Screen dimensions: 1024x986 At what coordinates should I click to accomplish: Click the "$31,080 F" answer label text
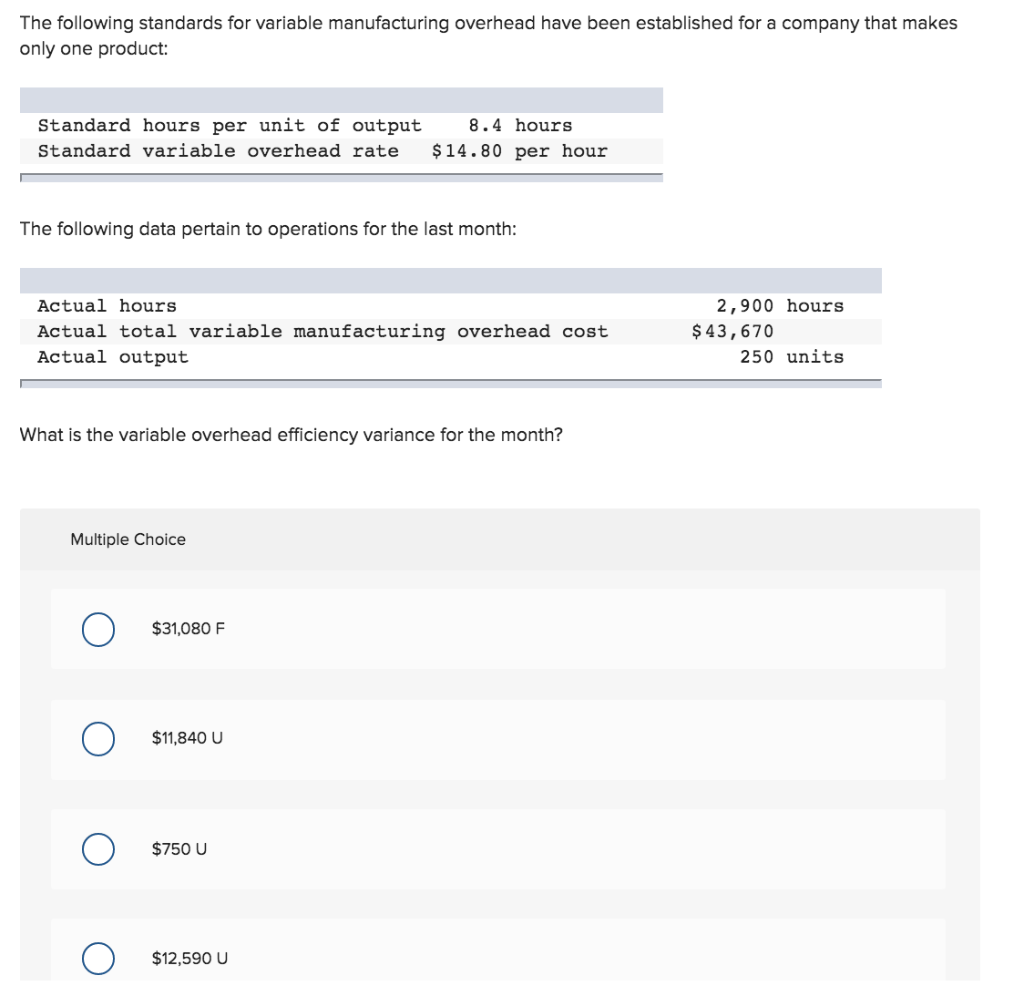(188, 629)
